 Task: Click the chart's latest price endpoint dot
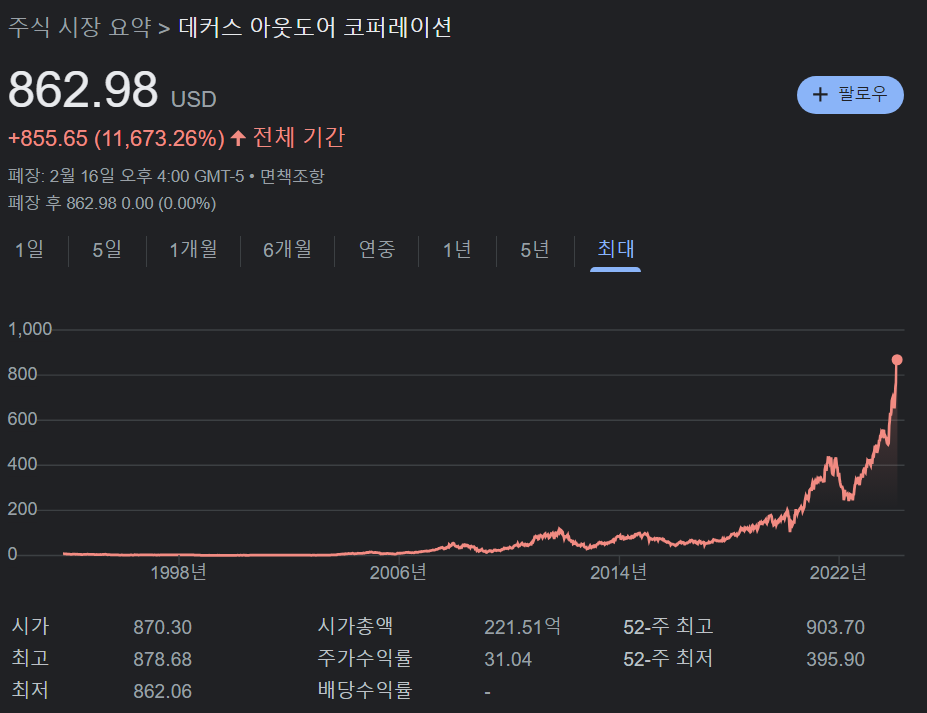[897, 359]
